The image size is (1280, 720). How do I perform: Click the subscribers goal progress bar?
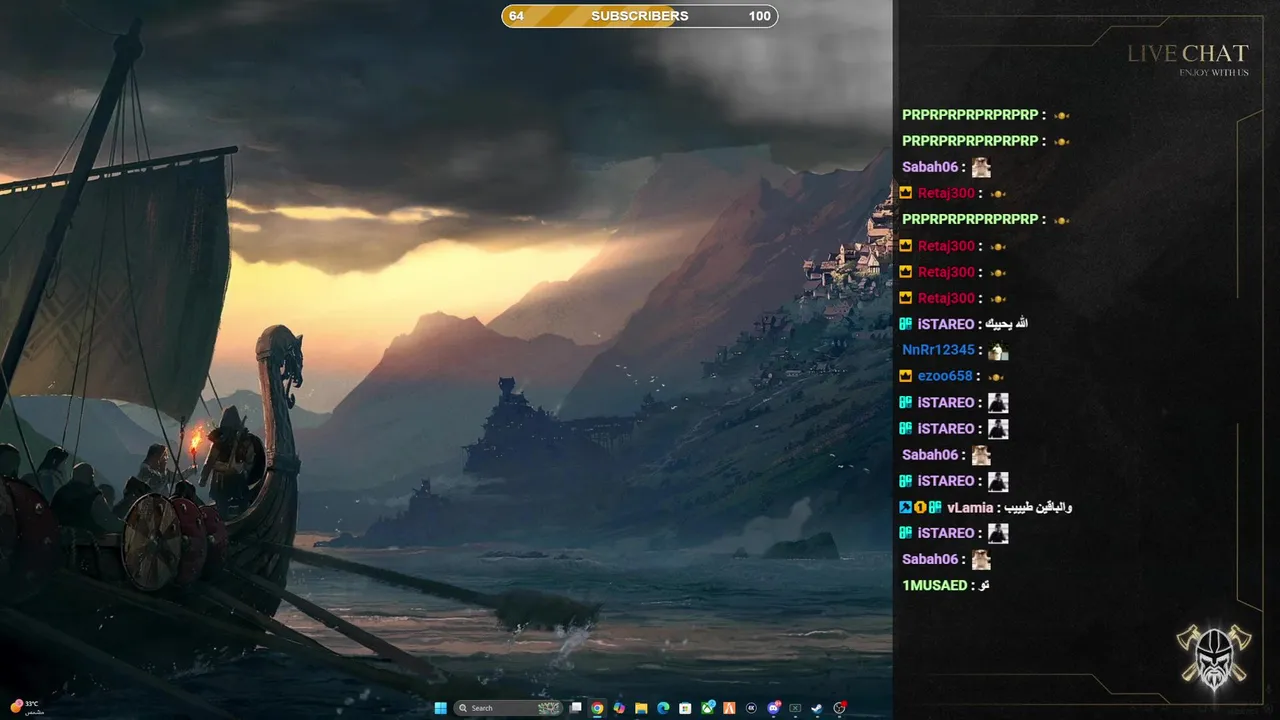pyautogui.click(x=640, y=16)
